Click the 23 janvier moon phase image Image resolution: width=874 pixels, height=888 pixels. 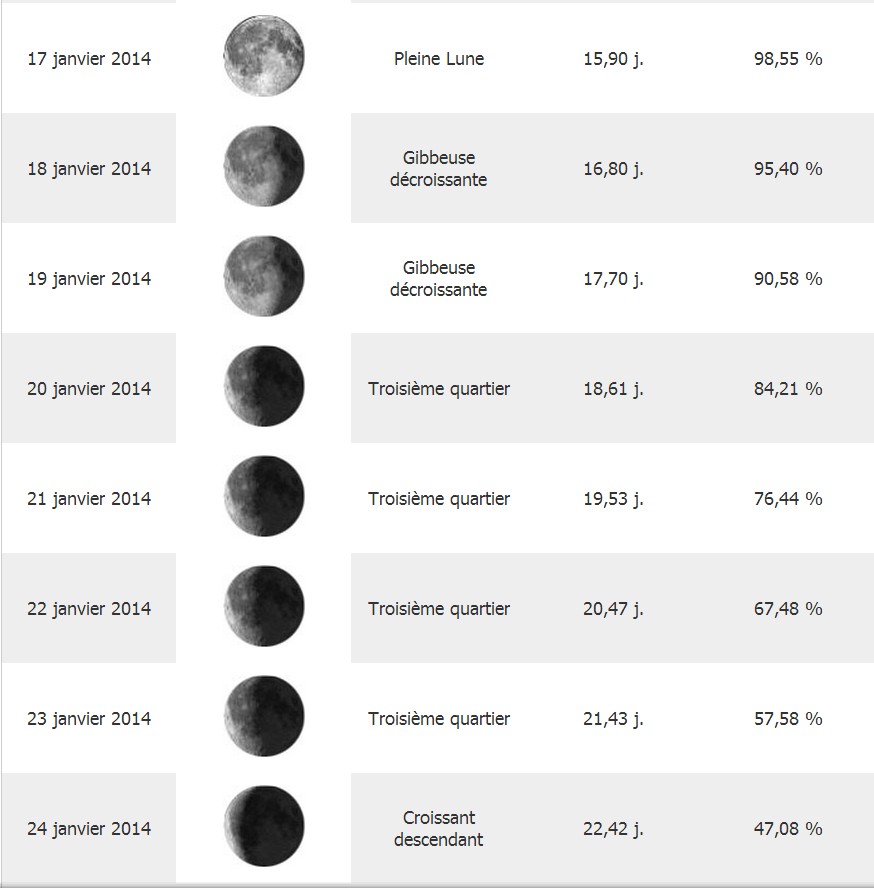tap(264, 715)
